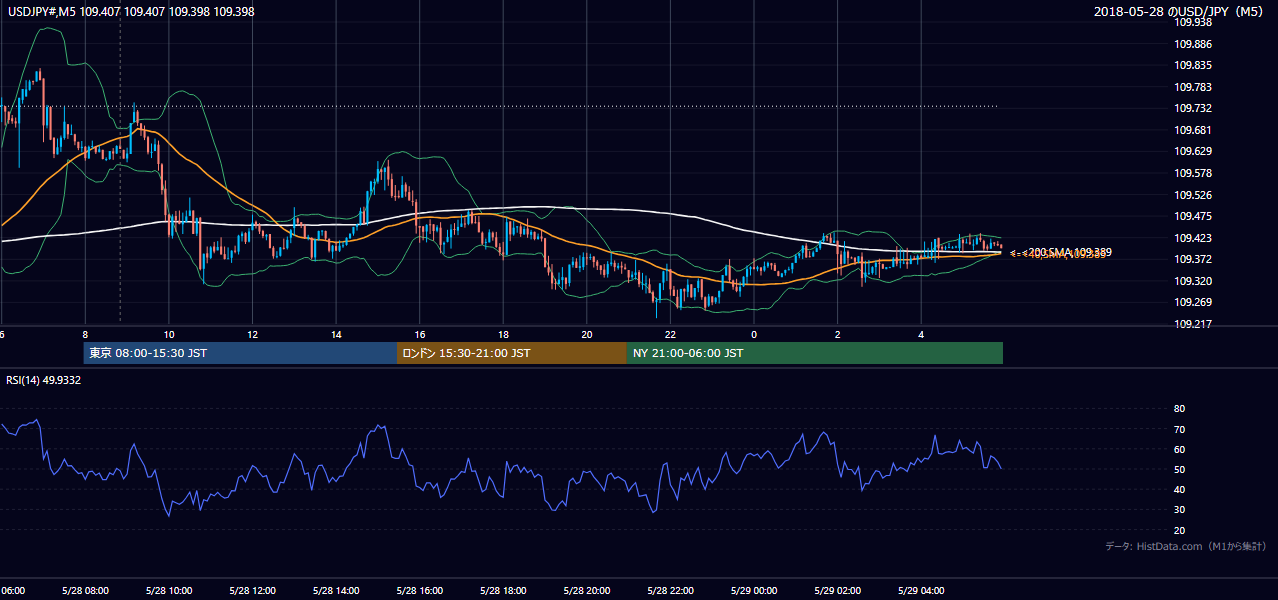Viewport: 1278px width, 600px height.
Task: Click bottom time label 5/28 18:00
Action: [503, 590]
